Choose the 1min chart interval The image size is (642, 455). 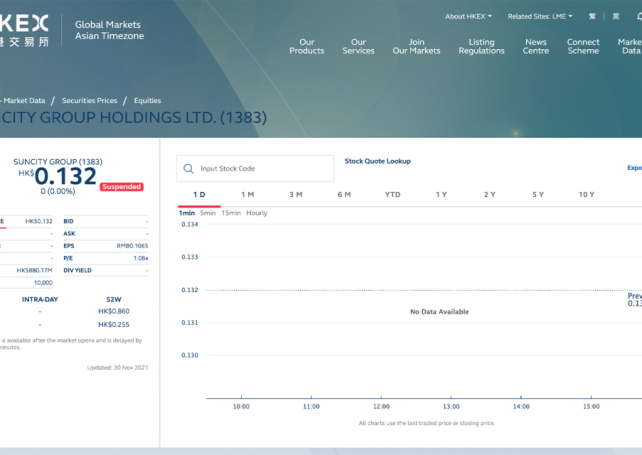(187, 213)
